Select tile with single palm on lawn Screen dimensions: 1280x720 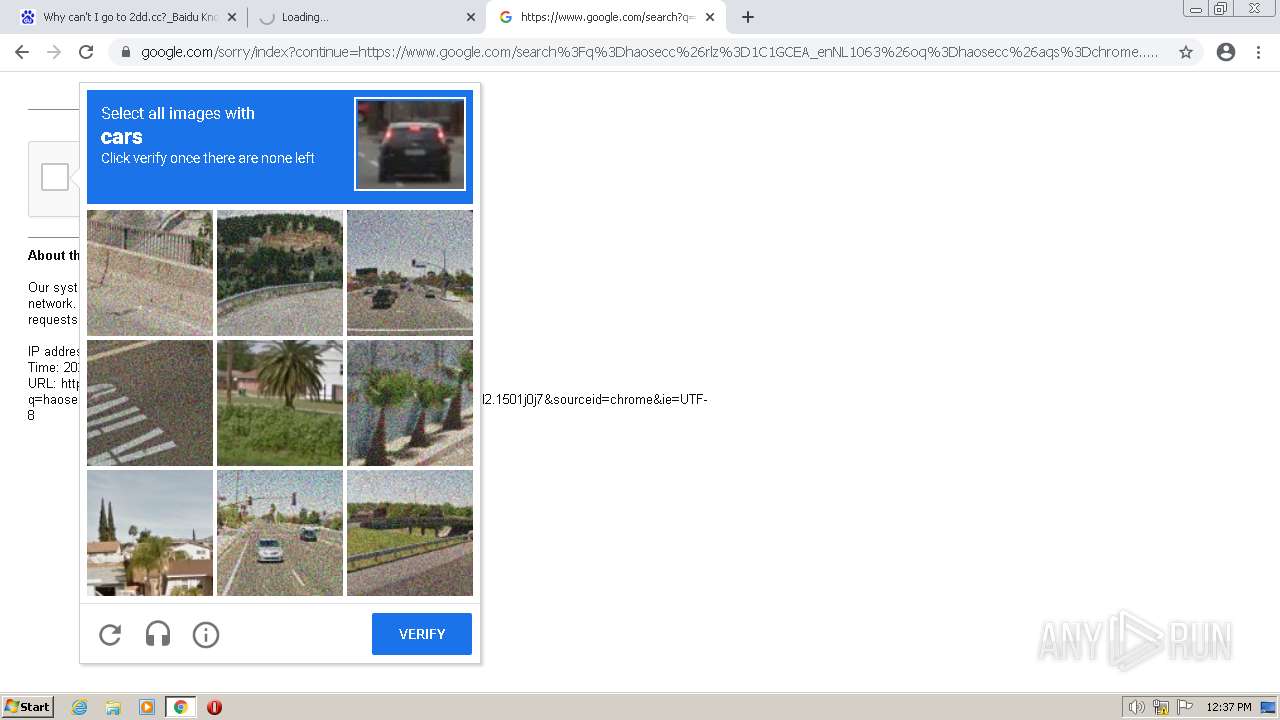pyautogui.click(x=280, y=403)
